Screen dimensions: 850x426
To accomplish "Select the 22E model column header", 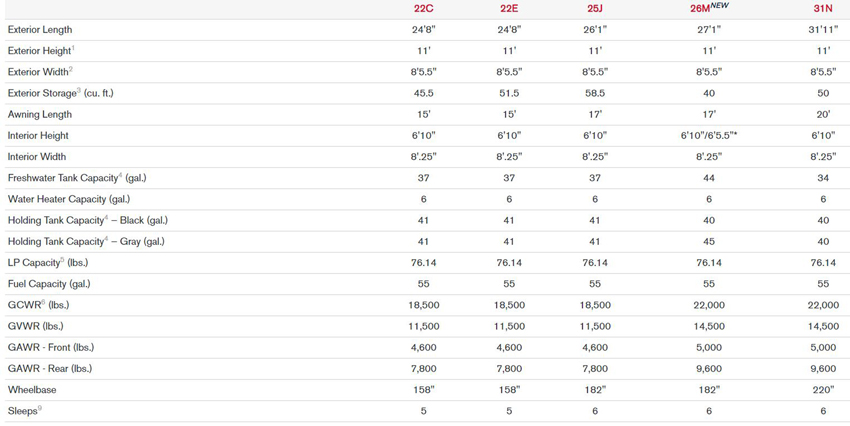I will click(x=509, y=9).
